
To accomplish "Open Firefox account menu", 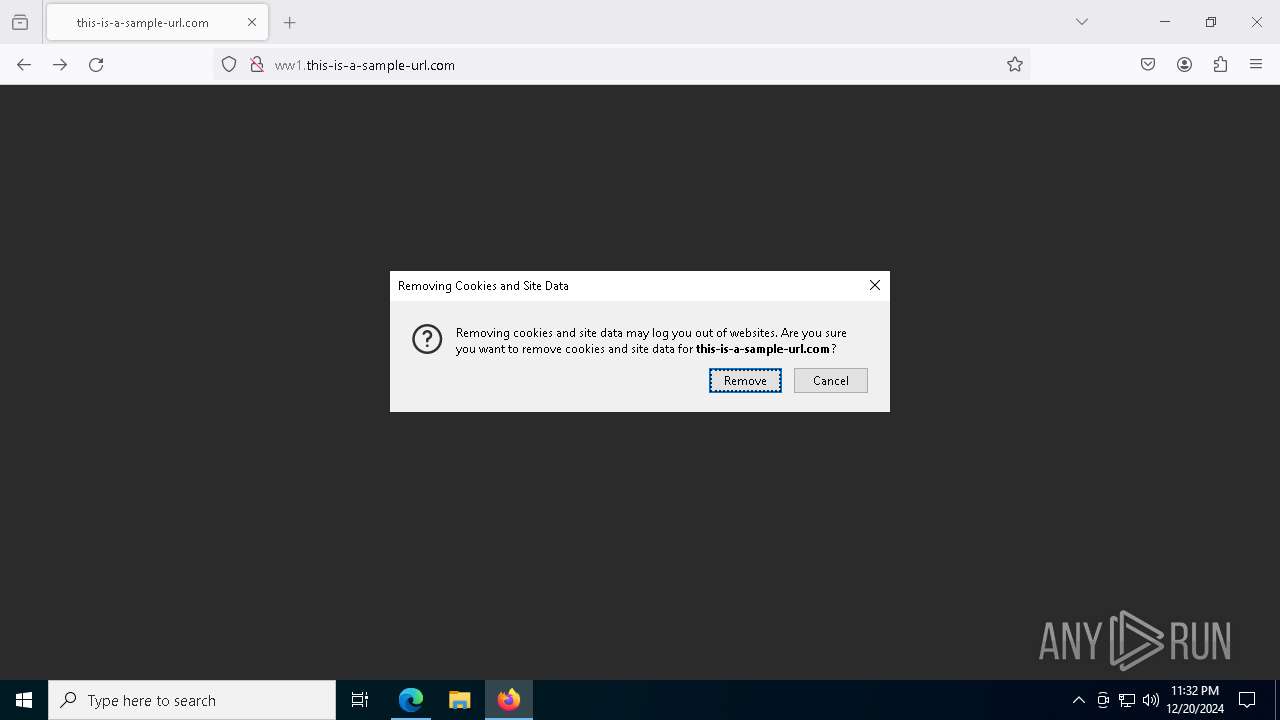I will 1184,65.
